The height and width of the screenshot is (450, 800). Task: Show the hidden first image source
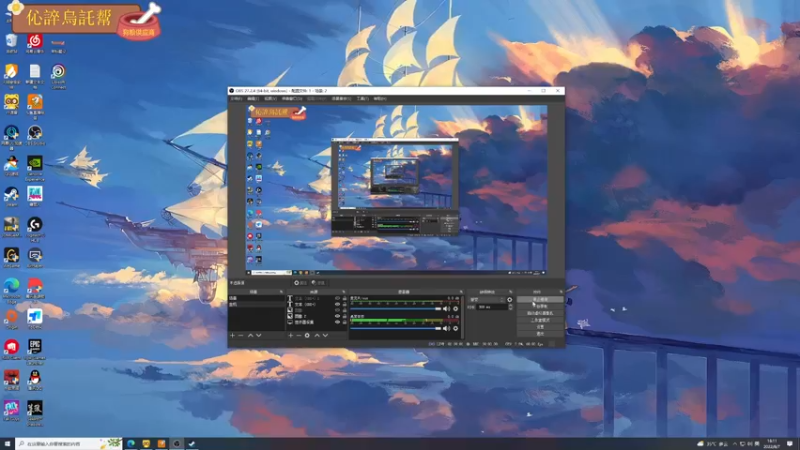[x=338, y=310]
